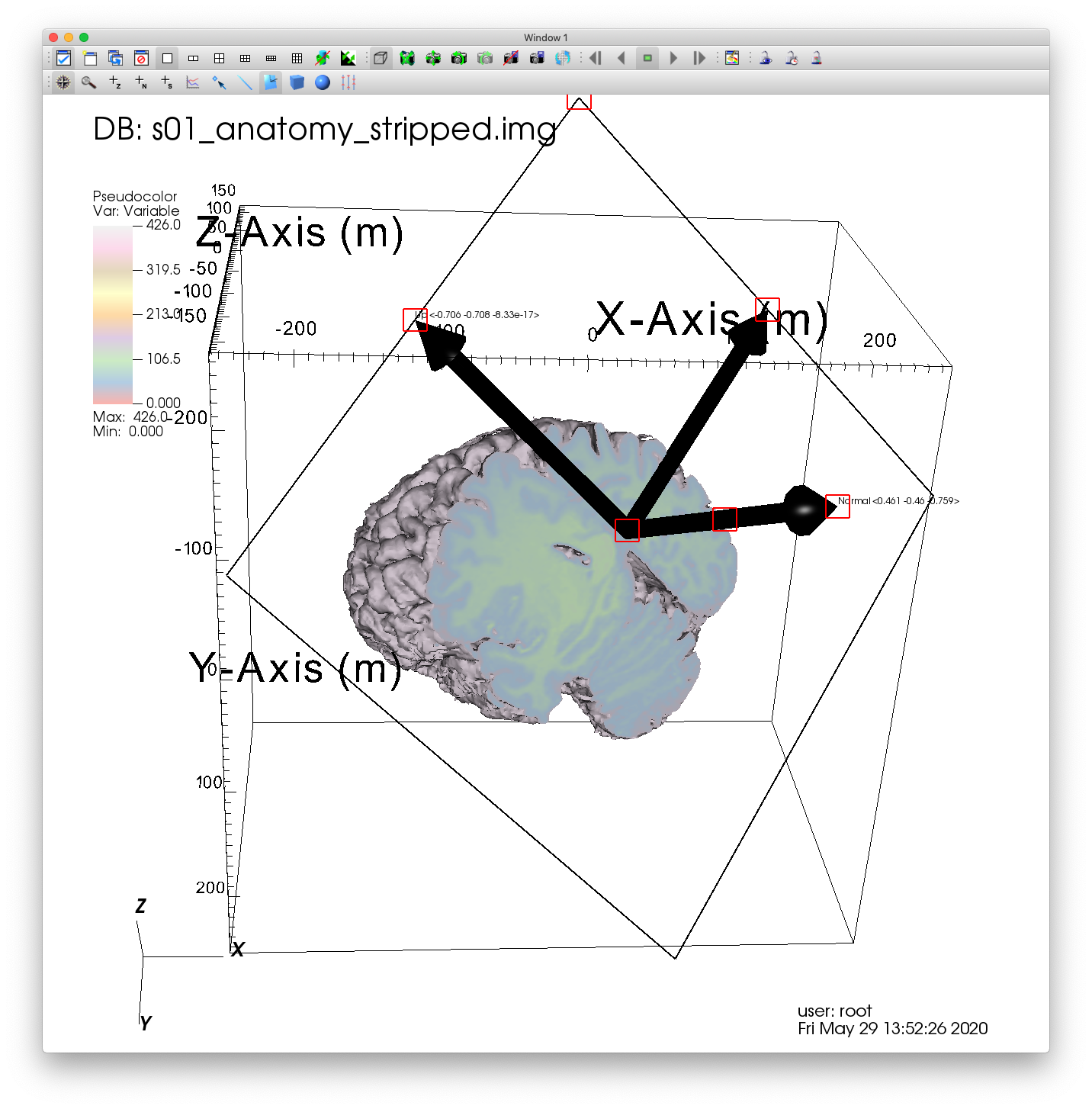Disable the active plane tool
The width and height of the screenshot is (1092, 1109).
pos(271,82)
